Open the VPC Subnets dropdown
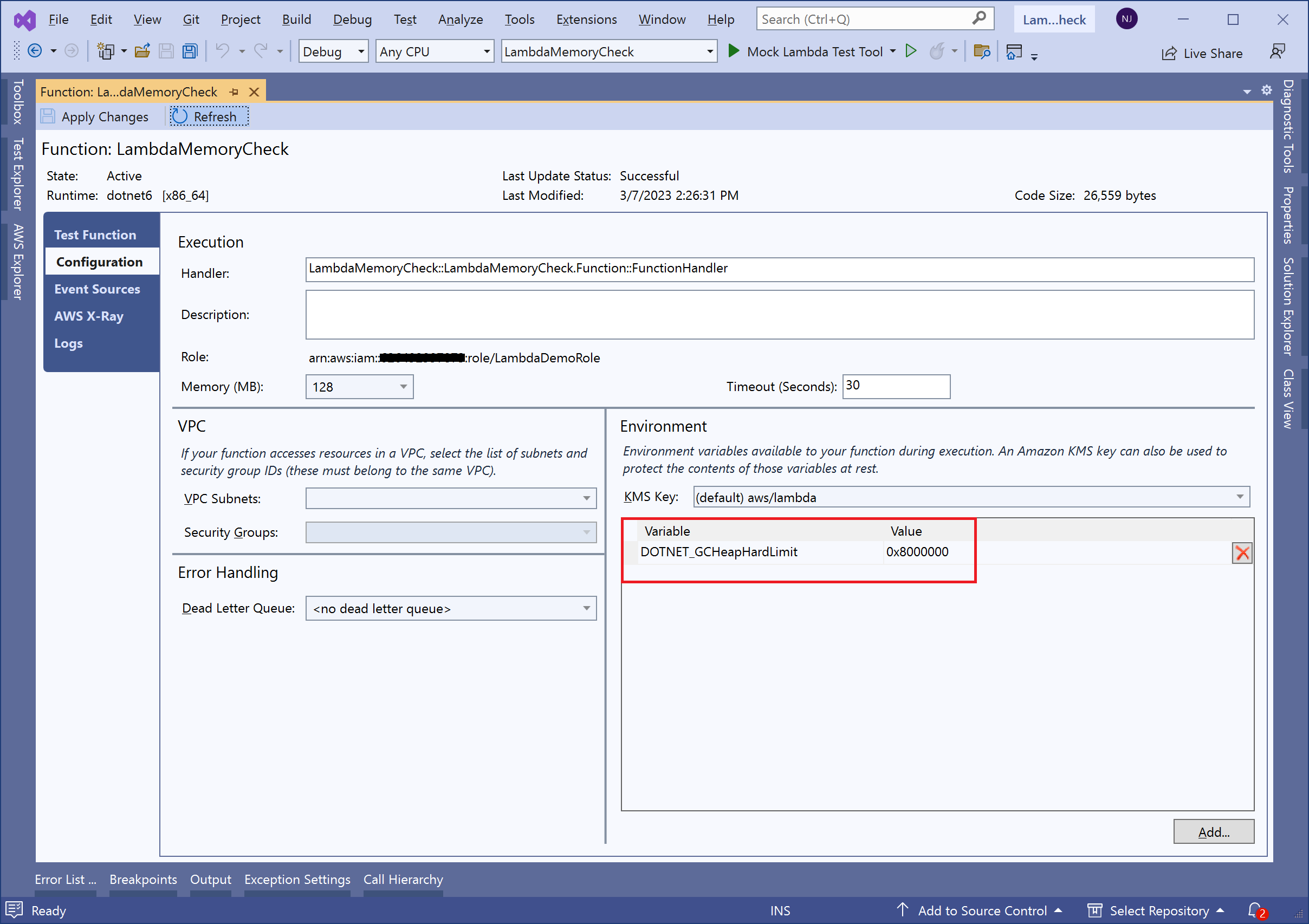Screen dimensions: 1309x924 coord(586,499)
